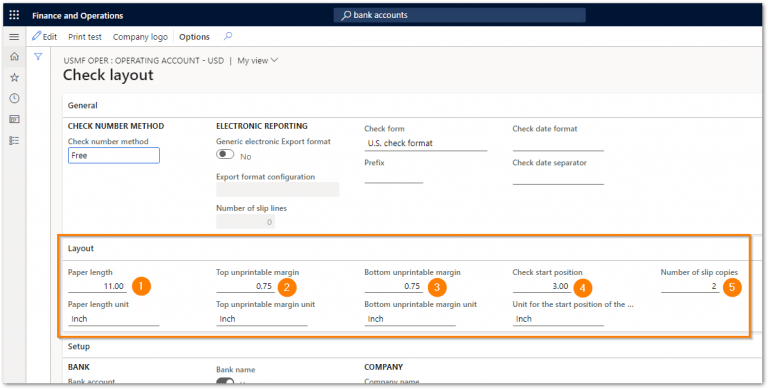This screenshot has width=768, height=389.
Task: Click the Prefix input field
Action: tap(393, 176)
